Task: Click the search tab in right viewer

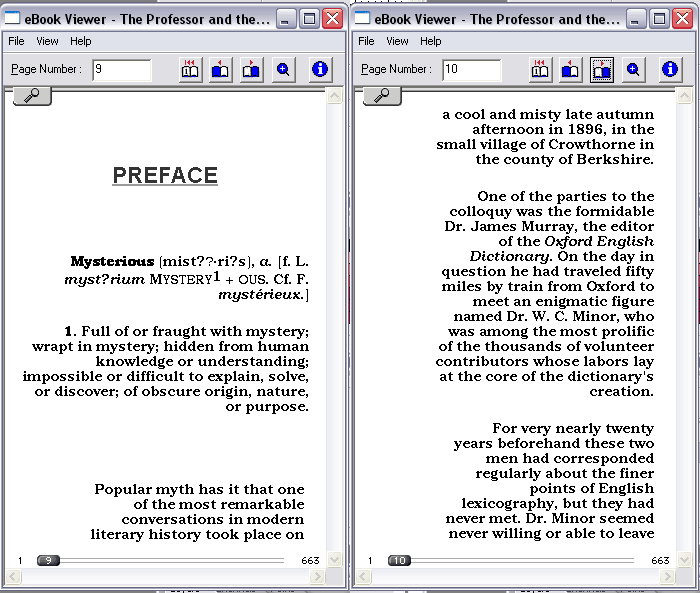Action: [x=382, y=96]
